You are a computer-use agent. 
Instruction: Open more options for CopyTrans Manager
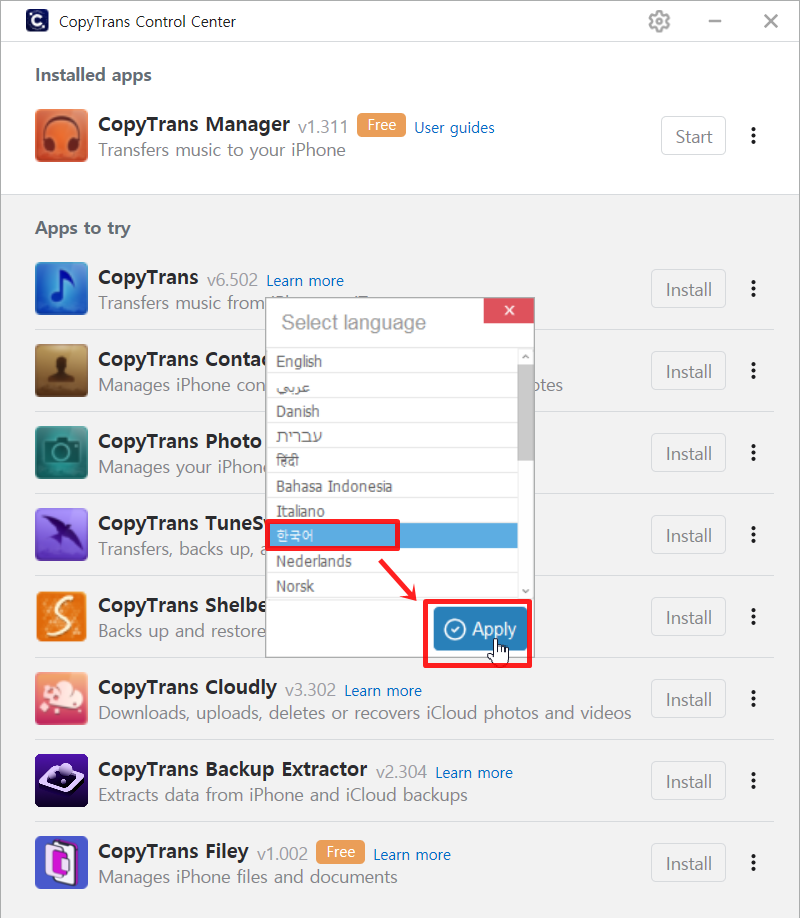[754, 136]
